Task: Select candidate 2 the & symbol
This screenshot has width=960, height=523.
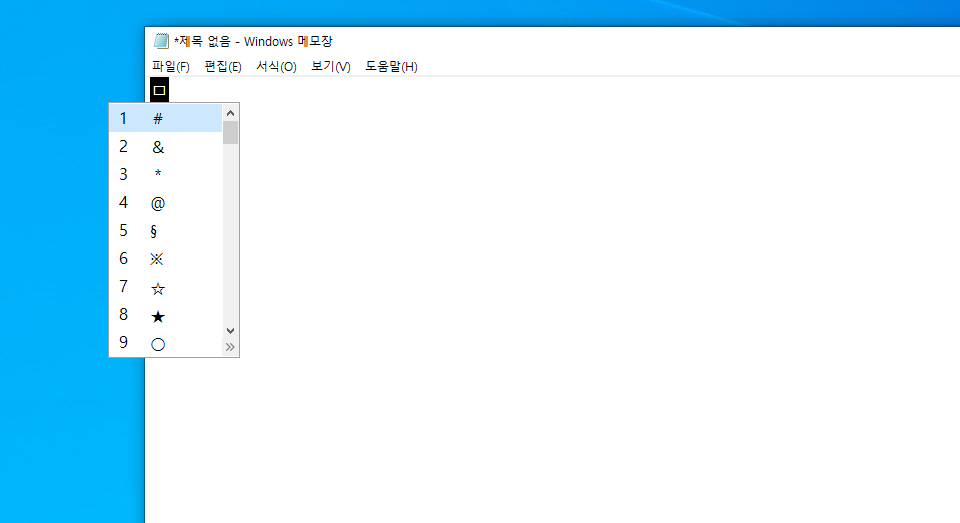Action: coord(165,146)
